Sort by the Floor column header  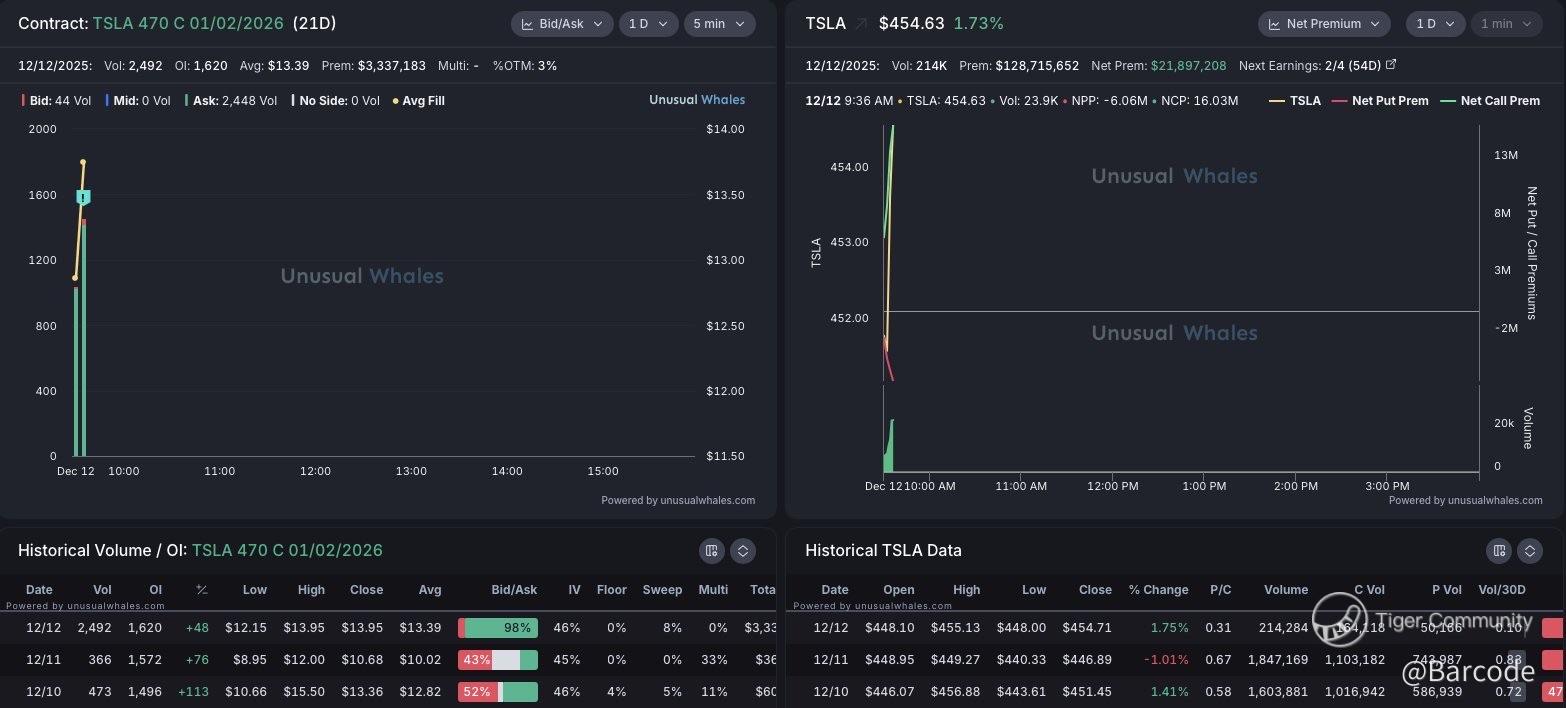611,590
